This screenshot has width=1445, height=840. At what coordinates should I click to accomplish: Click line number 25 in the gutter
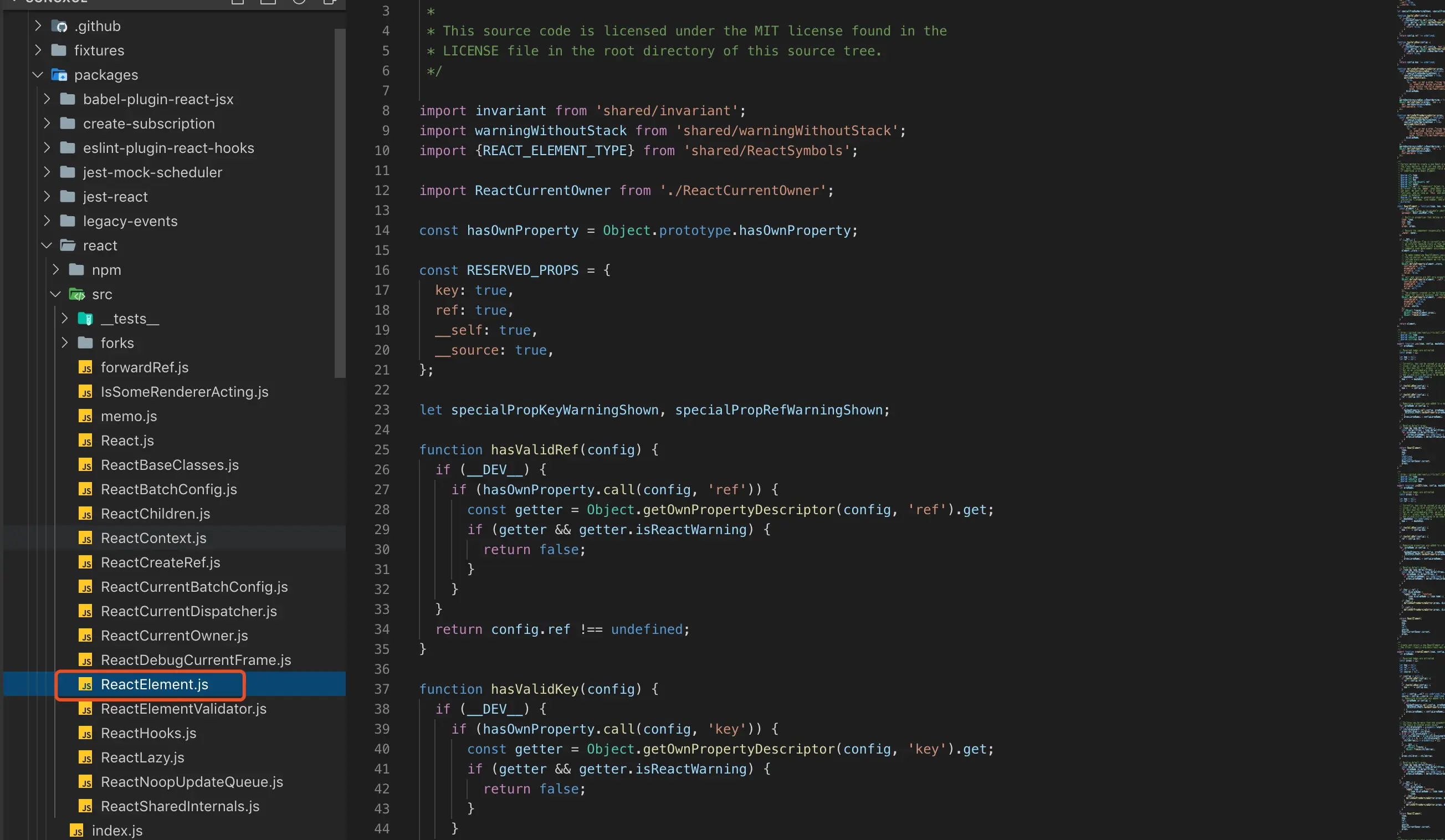tap(382, 450)
